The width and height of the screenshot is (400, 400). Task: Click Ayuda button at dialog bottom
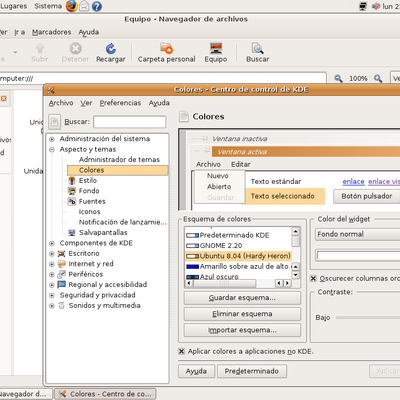point(196,371)
